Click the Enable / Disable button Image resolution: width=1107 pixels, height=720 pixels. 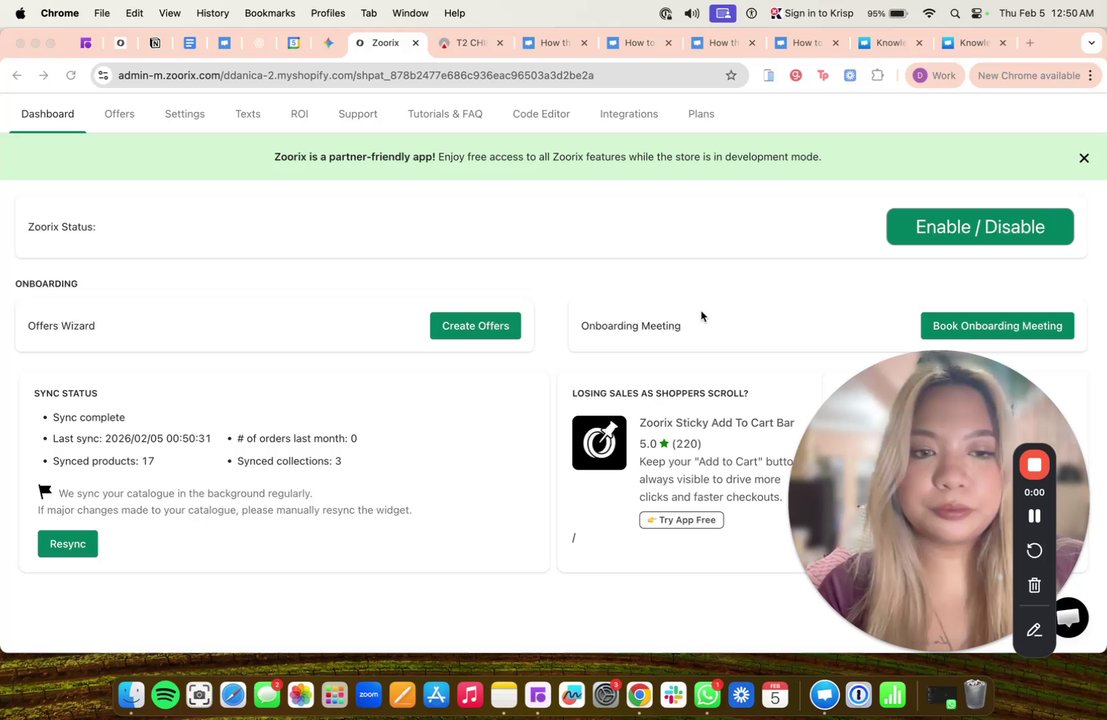[979, 227]
